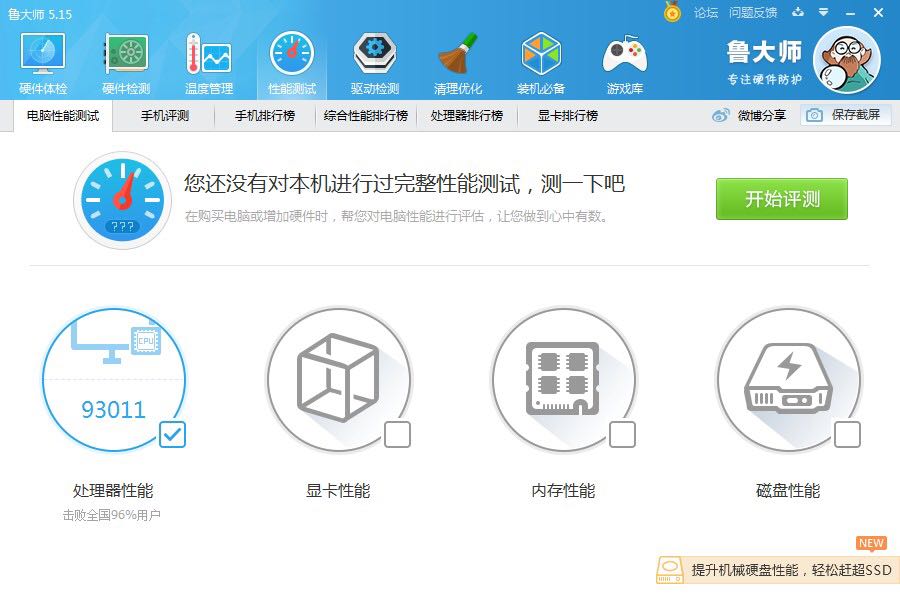Open 论坛 forum link
900x600 pixels.
705,13
